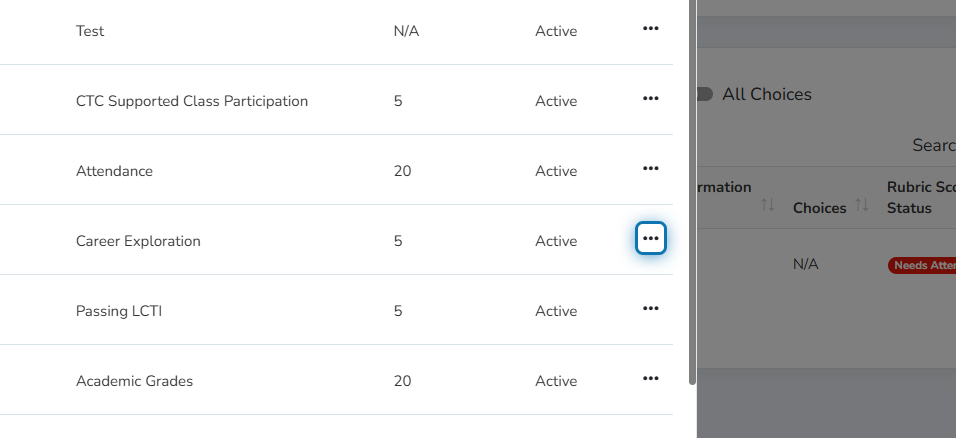This screenshot has width=956, height=438.
Task: Open the more options menu for Test
Action: [651, 29]
